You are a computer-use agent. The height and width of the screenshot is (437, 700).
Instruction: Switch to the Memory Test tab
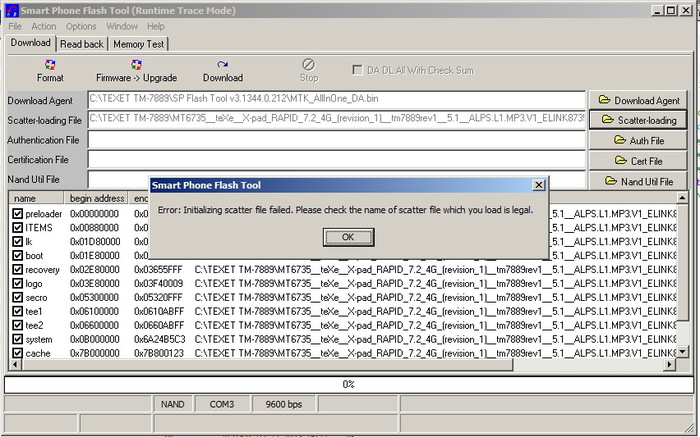(139, 44)
